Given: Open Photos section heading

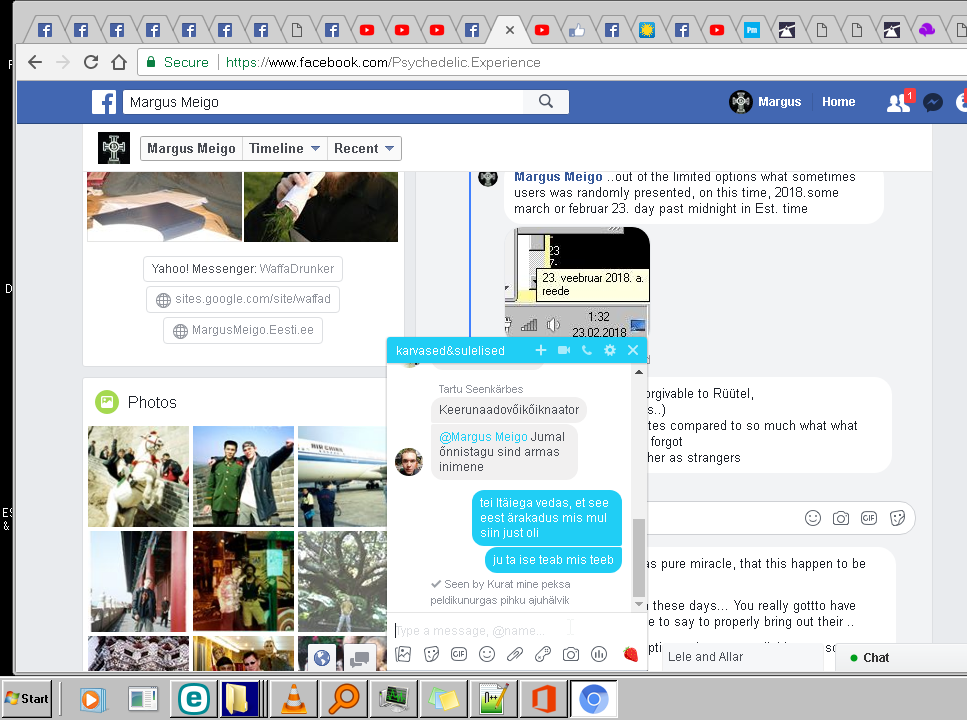Looking at the screenshot, I should (x=152, y=402).
